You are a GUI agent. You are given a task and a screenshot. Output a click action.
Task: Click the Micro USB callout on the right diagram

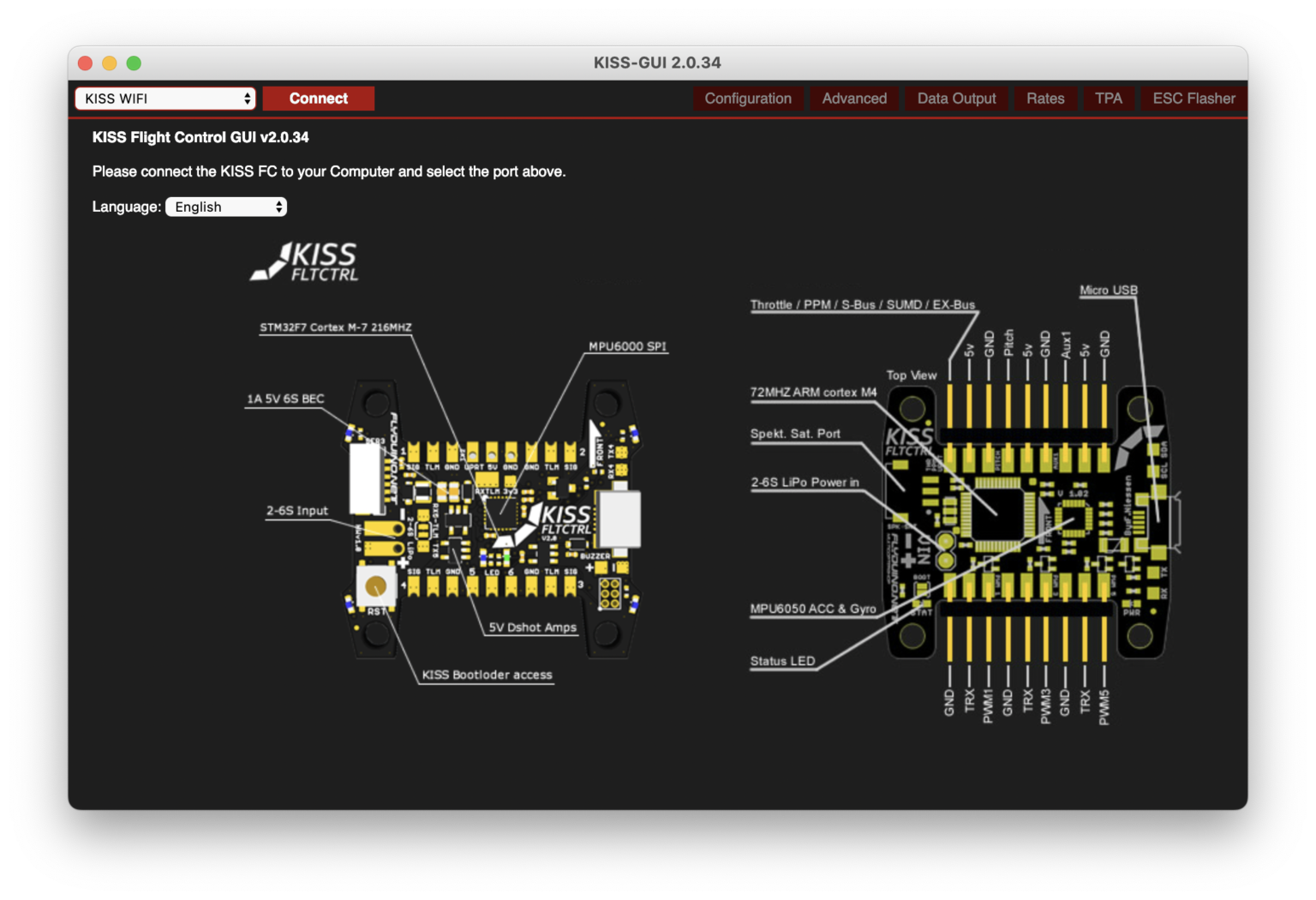tap(1109, 290)
